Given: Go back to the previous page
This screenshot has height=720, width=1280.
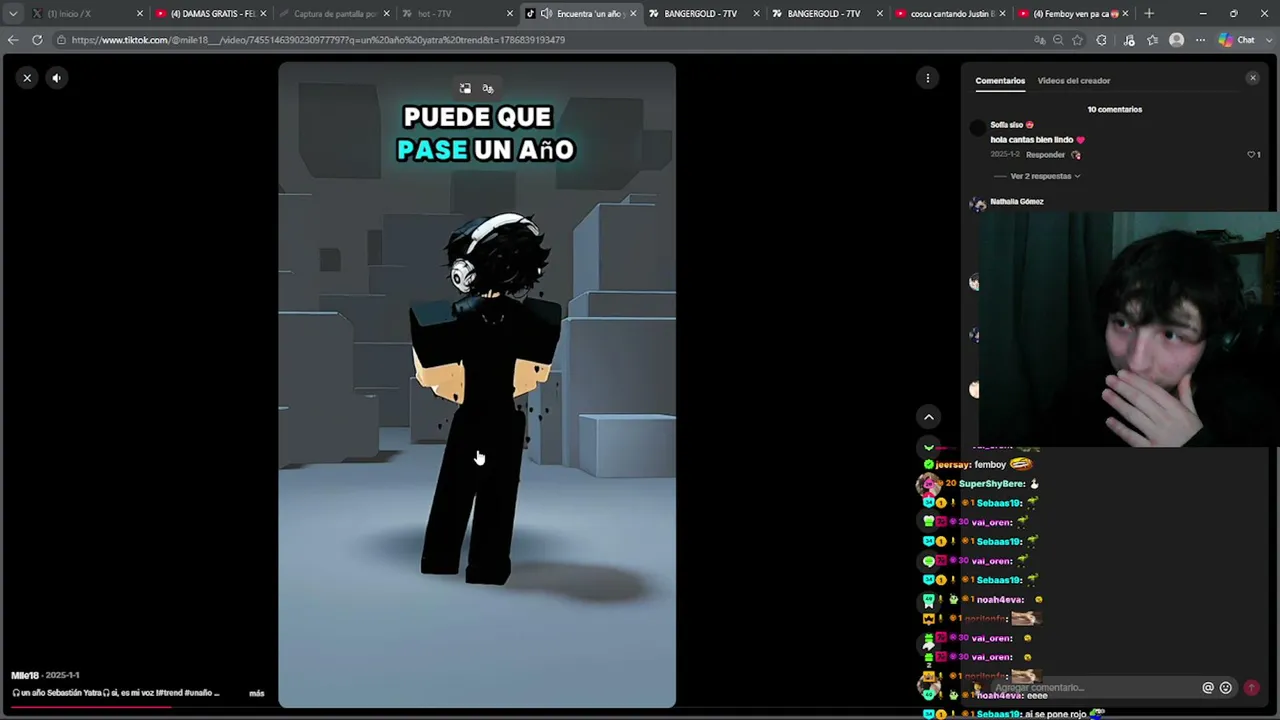Looking at the screenshot, I should (x=12, y=40).
